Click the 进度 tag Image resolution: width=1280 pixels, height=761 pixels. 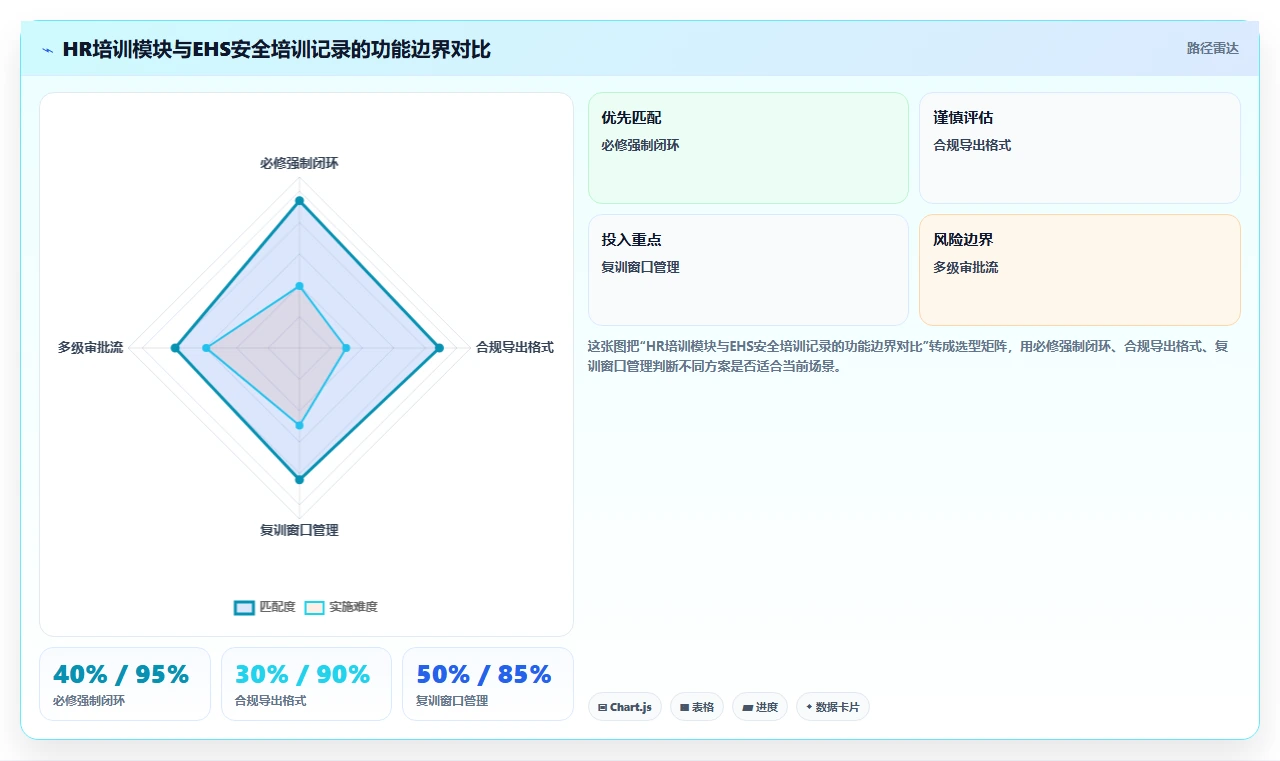click(x=760, y=707)
